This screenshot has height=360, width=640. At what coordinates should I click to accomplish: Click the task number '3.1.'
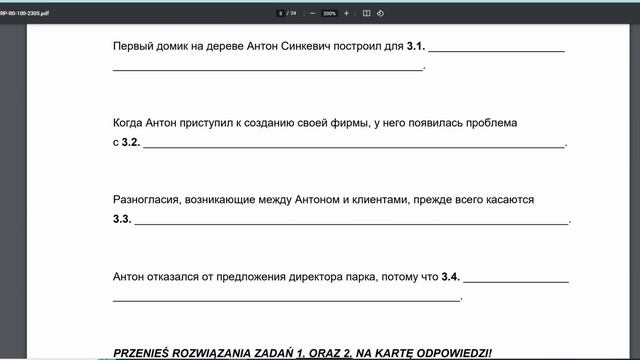pyautogui.click(x=416, y=46)
